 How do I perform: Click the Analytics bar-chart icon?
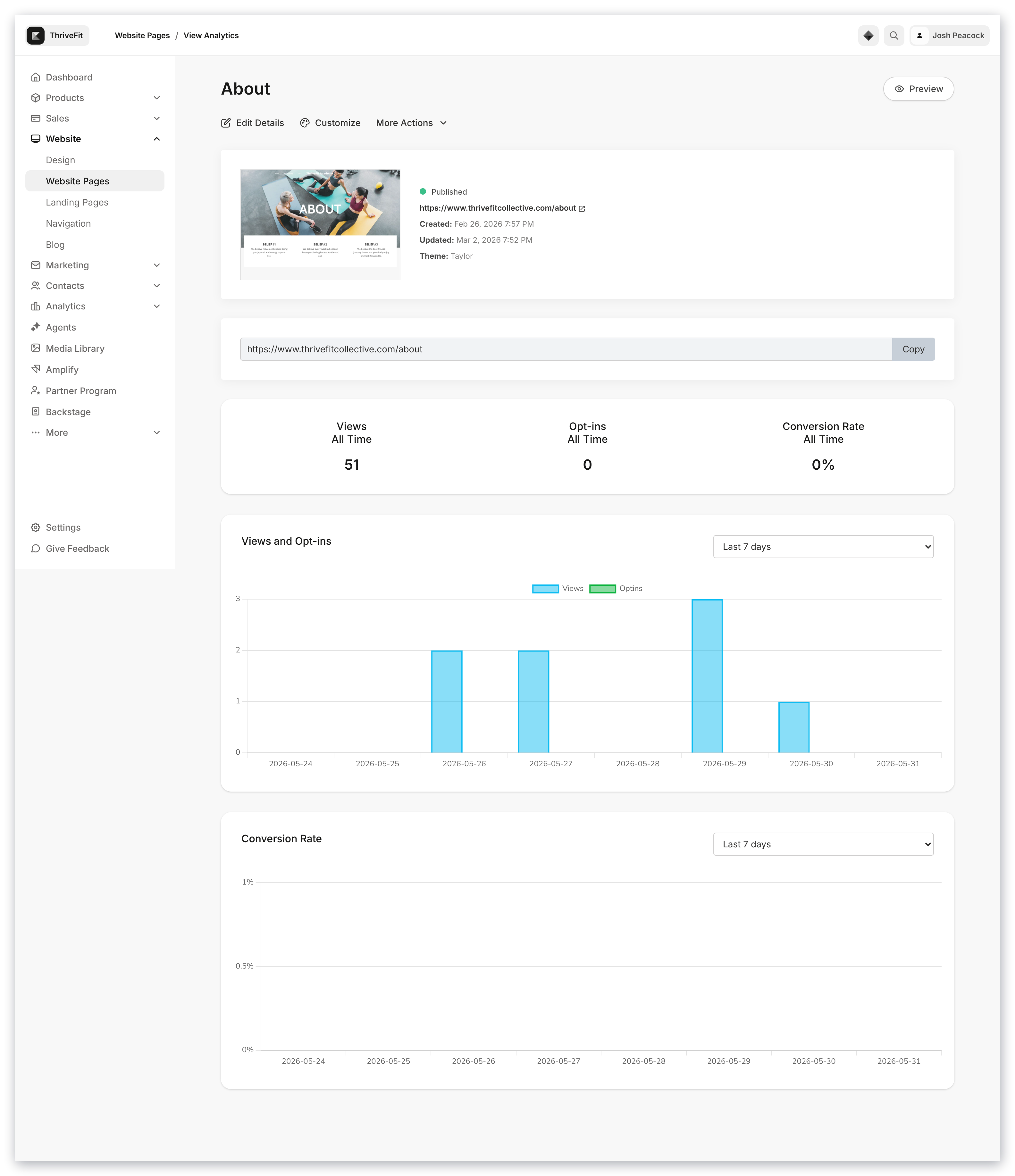(35, 306)
